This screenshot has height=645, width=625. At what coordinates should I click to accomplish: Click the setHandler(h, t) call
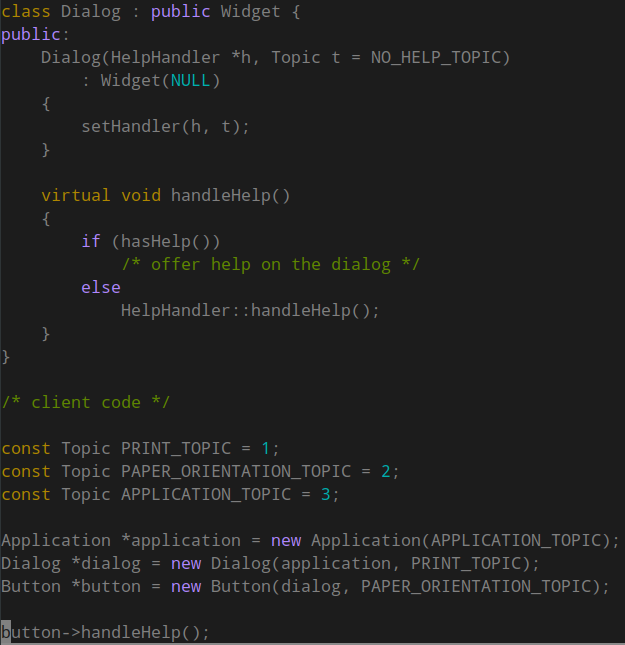(165, 126)
